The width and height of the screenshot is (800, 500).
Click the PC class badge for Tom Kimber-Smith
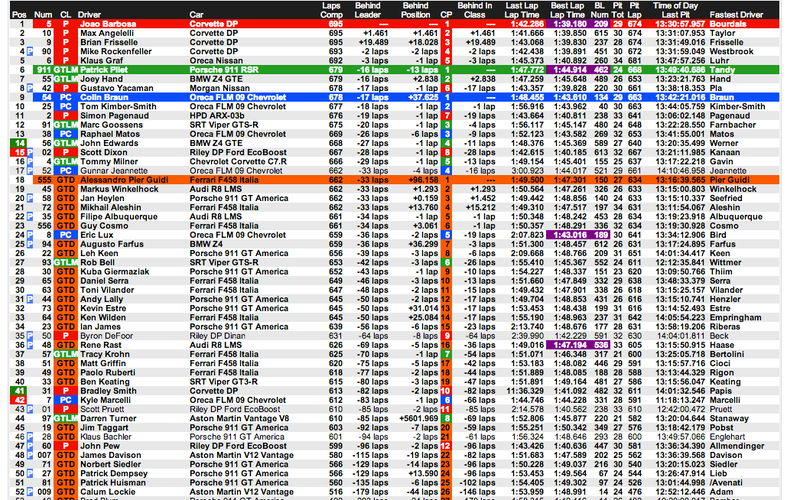[65, 107]
